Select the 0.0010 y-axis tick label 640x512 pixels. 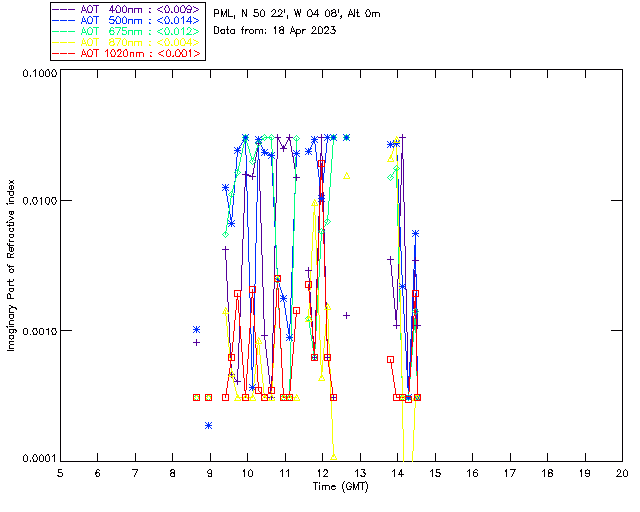coord(37,331)
